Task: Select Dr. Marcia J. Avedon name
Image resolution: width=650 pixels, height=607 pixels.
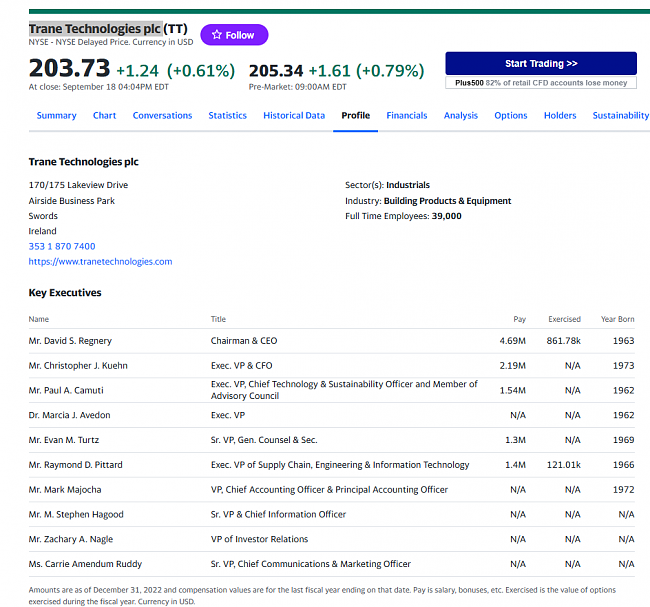Action: [x=69, y=415]
